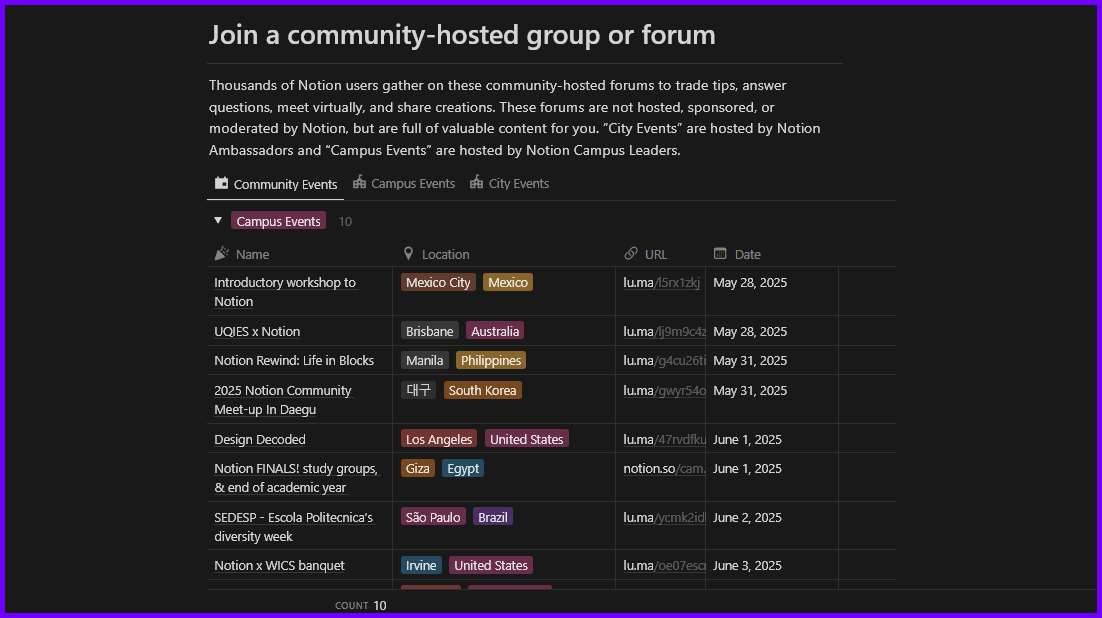This screenshot has height=618, width=1102.
Task: Click the Community Events tab calendar icon
Action: pos(222,184)
